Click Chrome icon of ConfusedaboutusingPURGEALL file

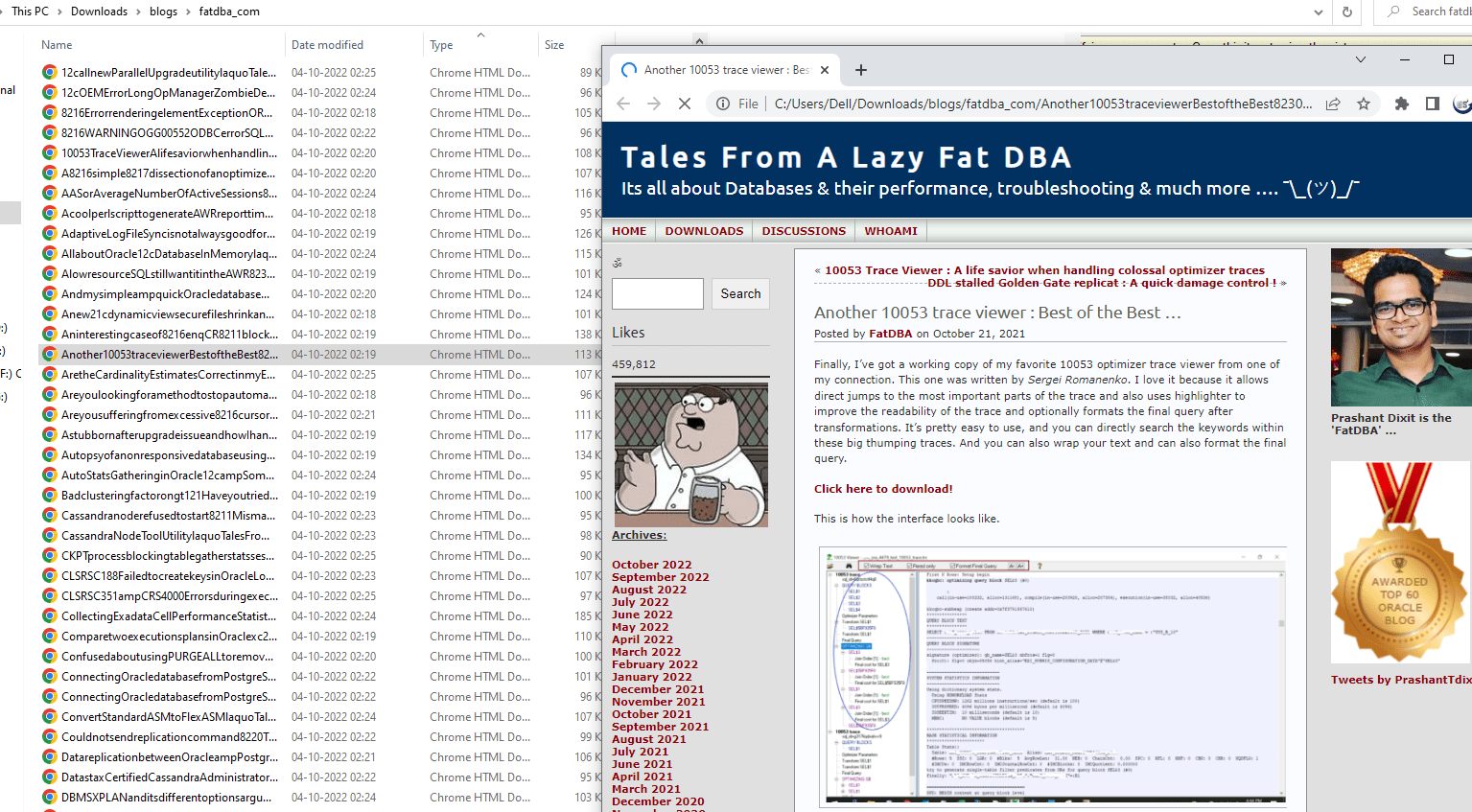pos(49,656)
